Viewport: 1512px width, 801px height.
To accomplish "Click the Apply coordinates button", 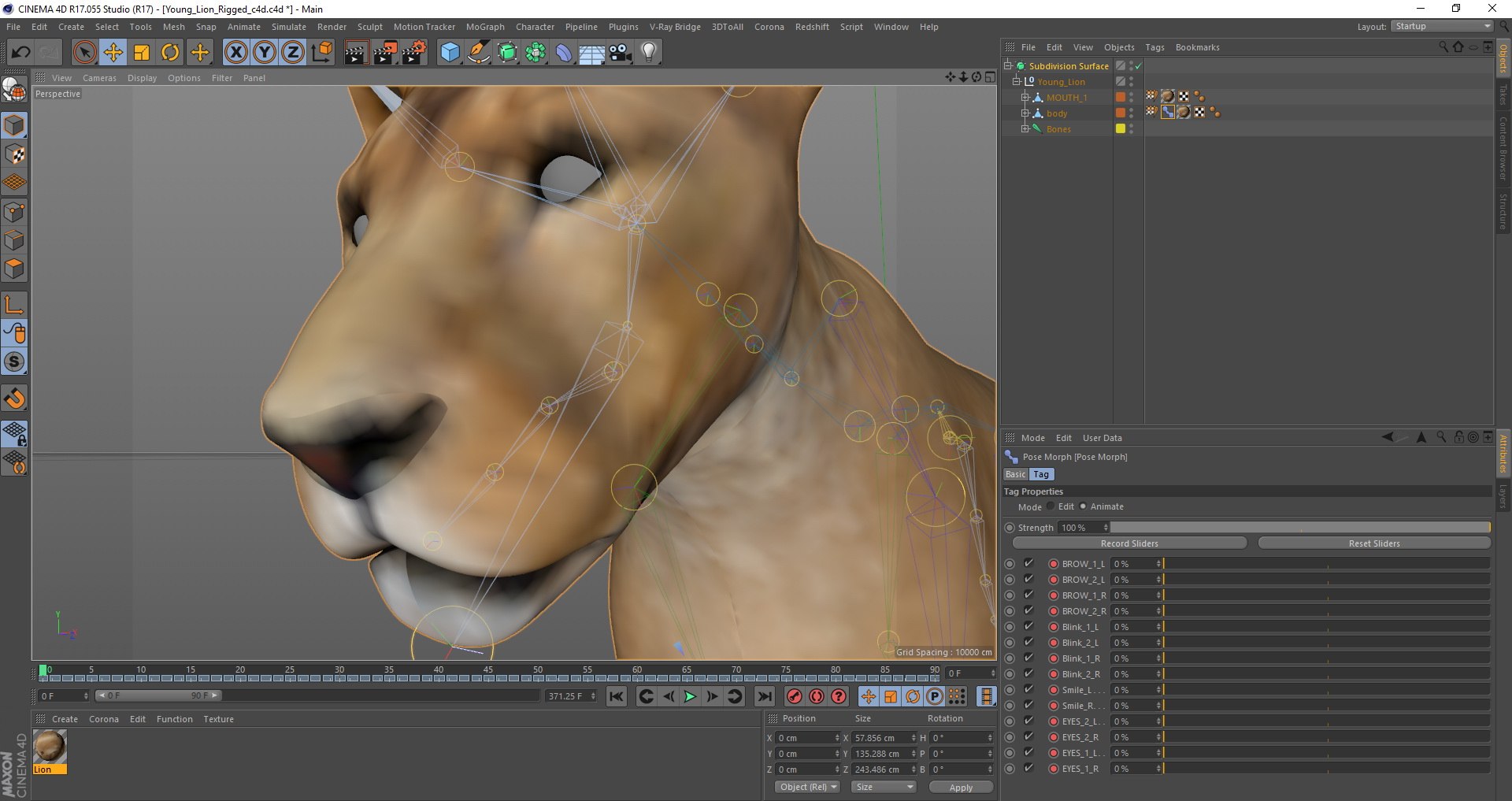I will 961,787.
